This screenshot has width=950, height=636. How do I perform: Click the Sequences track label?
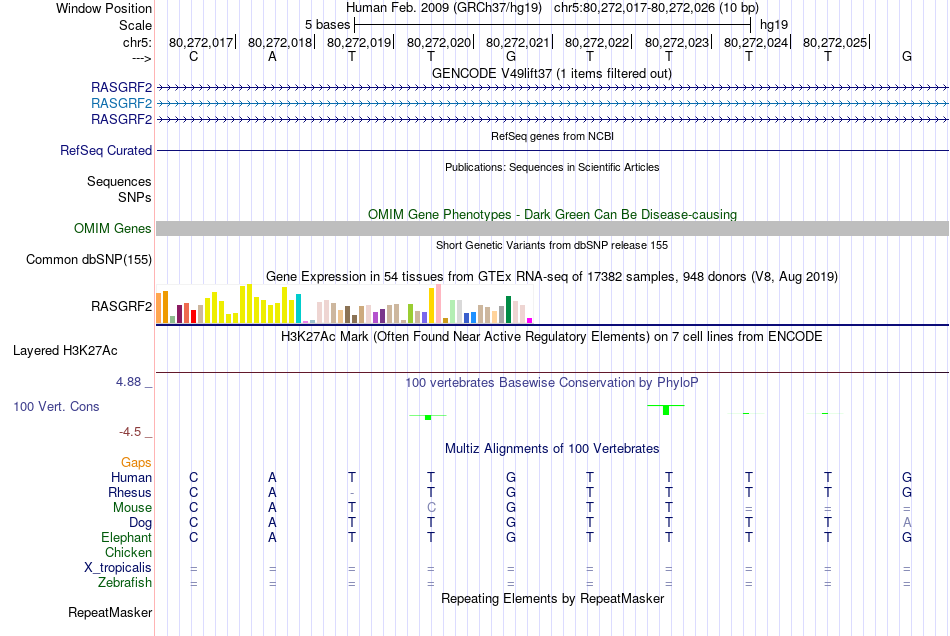119,181
